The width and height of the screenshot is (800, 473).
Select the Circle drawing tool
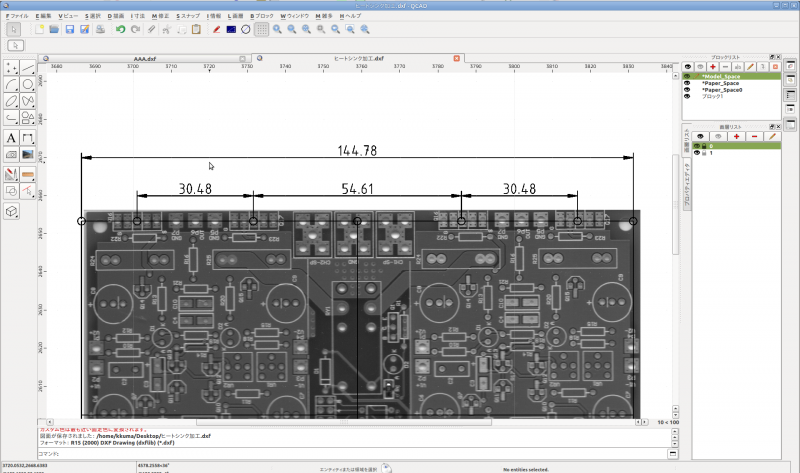click(x=29, y=85)
